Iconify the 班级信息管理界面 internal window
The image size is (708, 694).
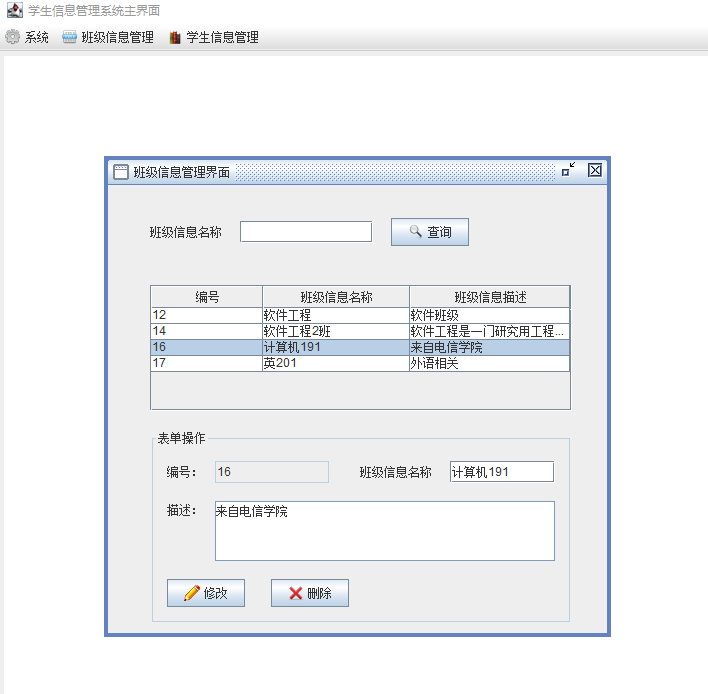point(568,169)
